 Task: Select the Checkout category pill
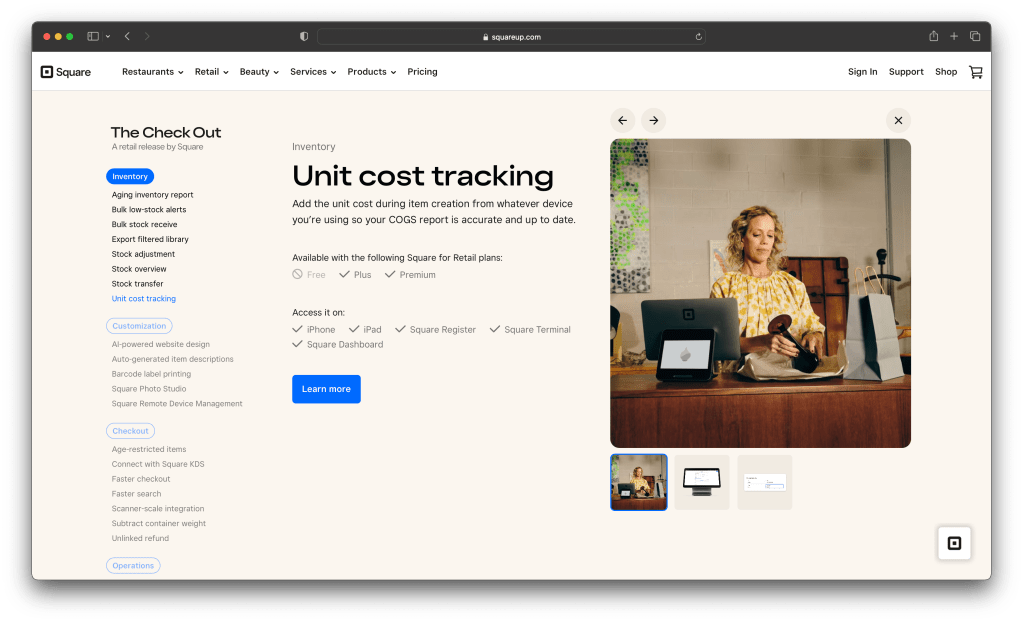click(130, 431)
